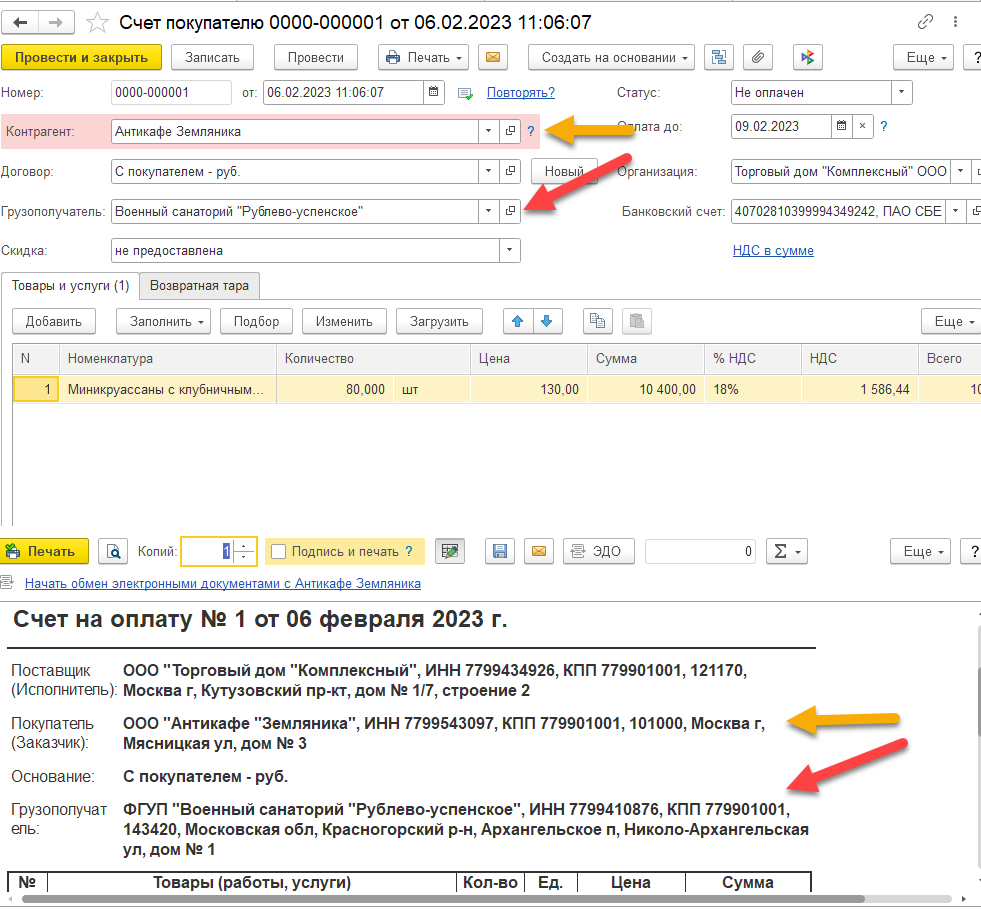Open Договор card with the open-form icon
The width and height of the screenshot is (981, 909).
pyautogui.click(x=511, y=171)
